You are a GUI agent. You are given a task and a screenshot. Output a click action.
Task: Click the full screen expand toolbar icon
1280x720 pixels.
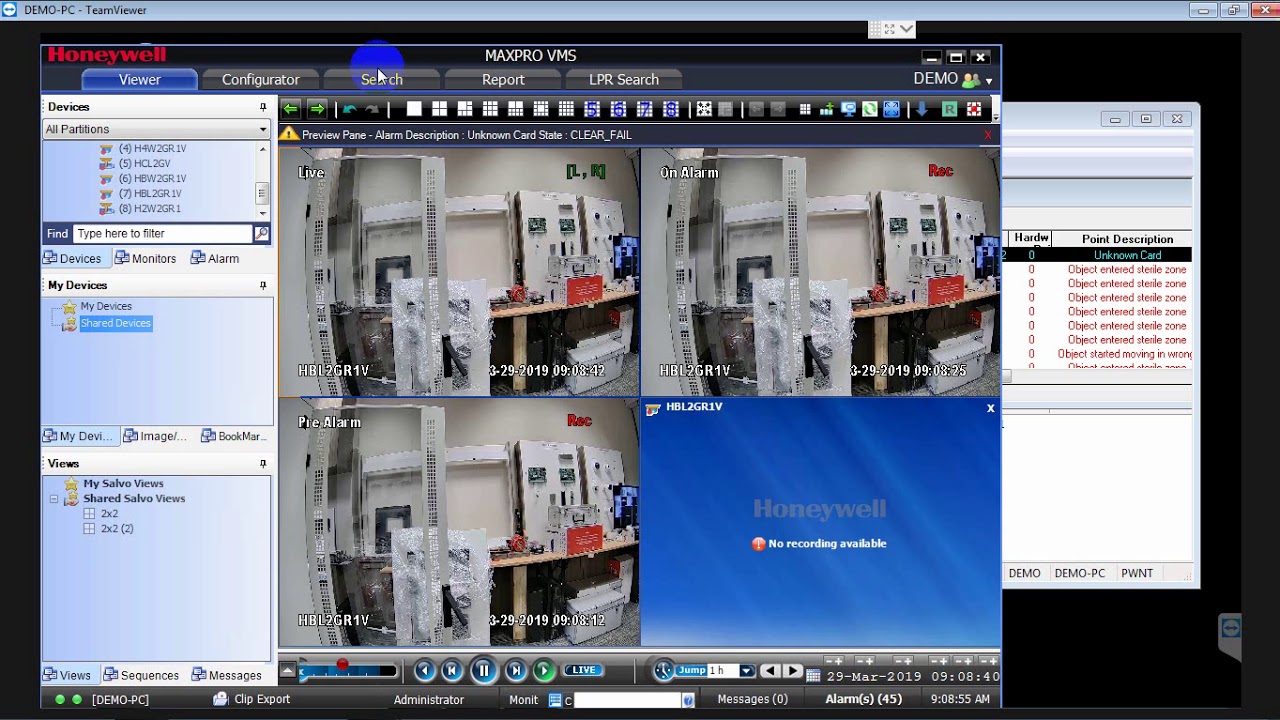pos(891,109)
